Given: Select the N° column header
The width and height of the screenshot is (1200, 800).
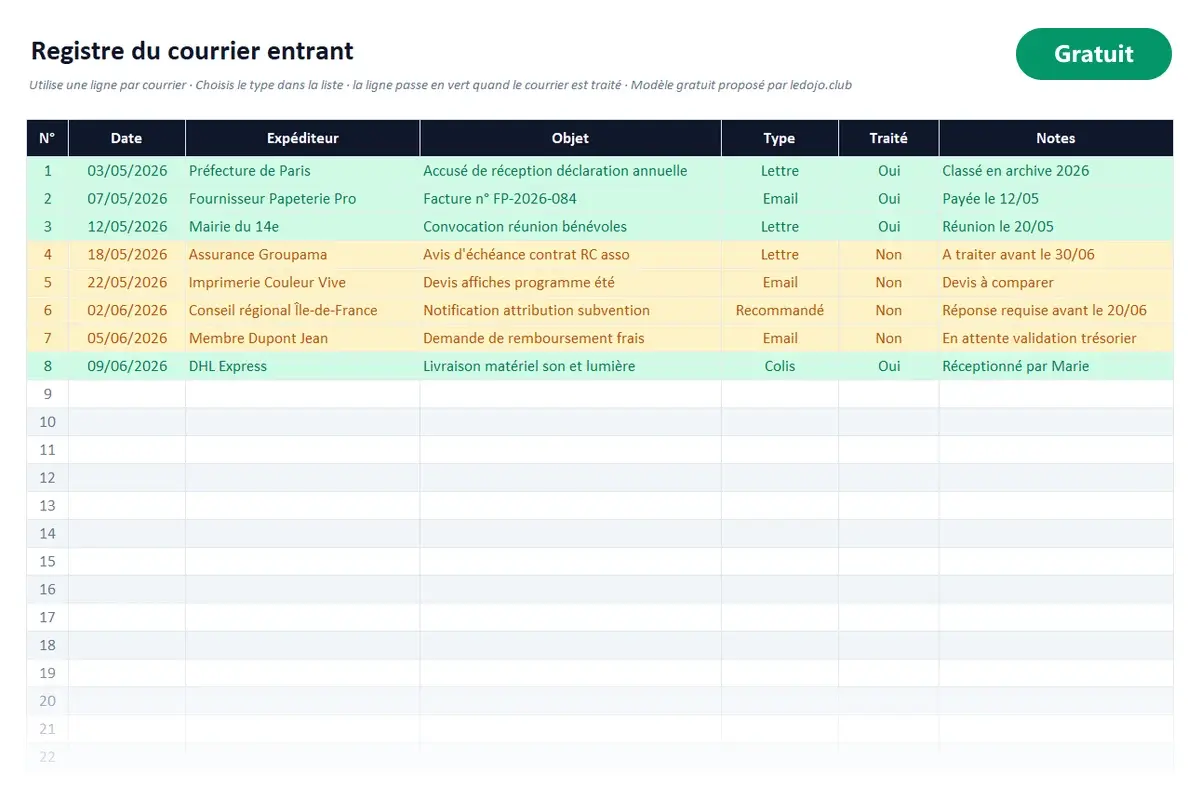Looking at the screenshot, I should pyautogui.click(x=47, y=138).
